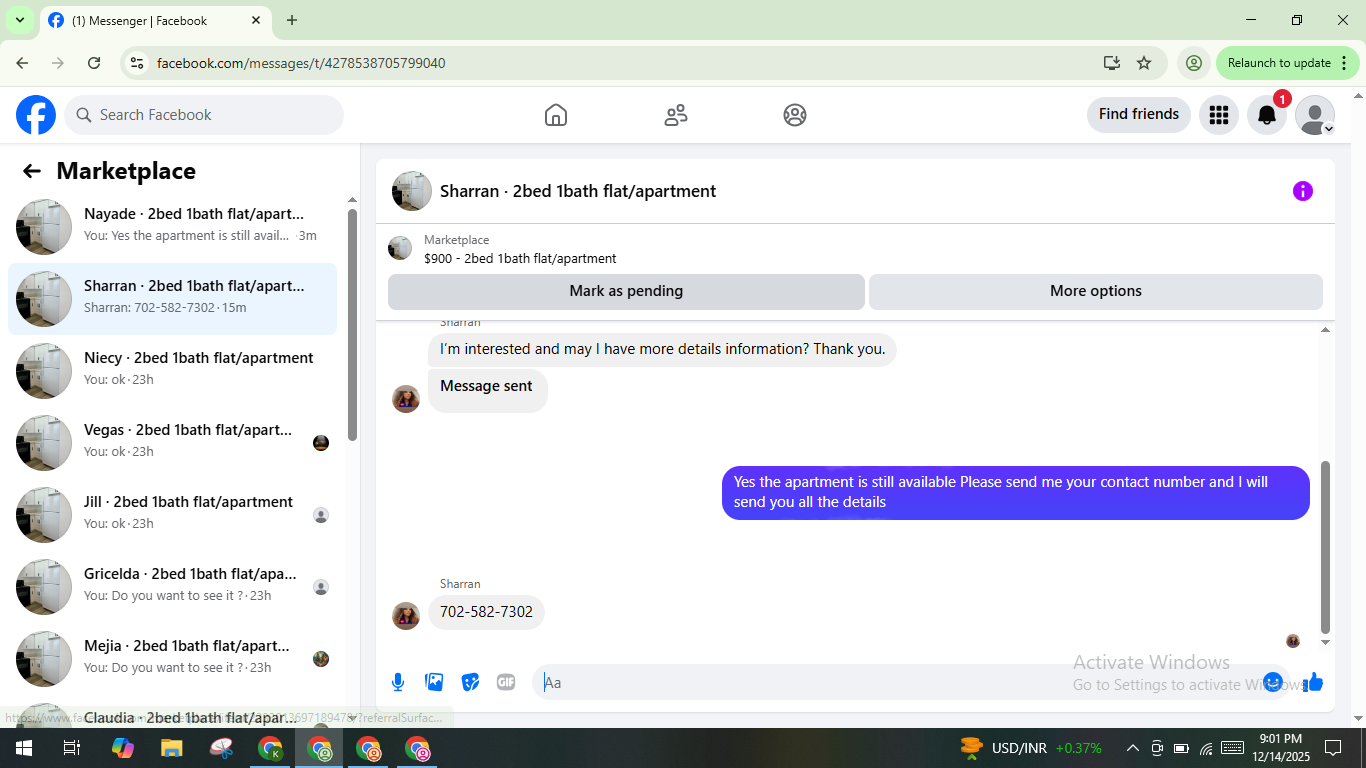This screenshot has height=768, width=1366.
Task: Click the 'Message sent' bubble
Action: tap(487, 391)
